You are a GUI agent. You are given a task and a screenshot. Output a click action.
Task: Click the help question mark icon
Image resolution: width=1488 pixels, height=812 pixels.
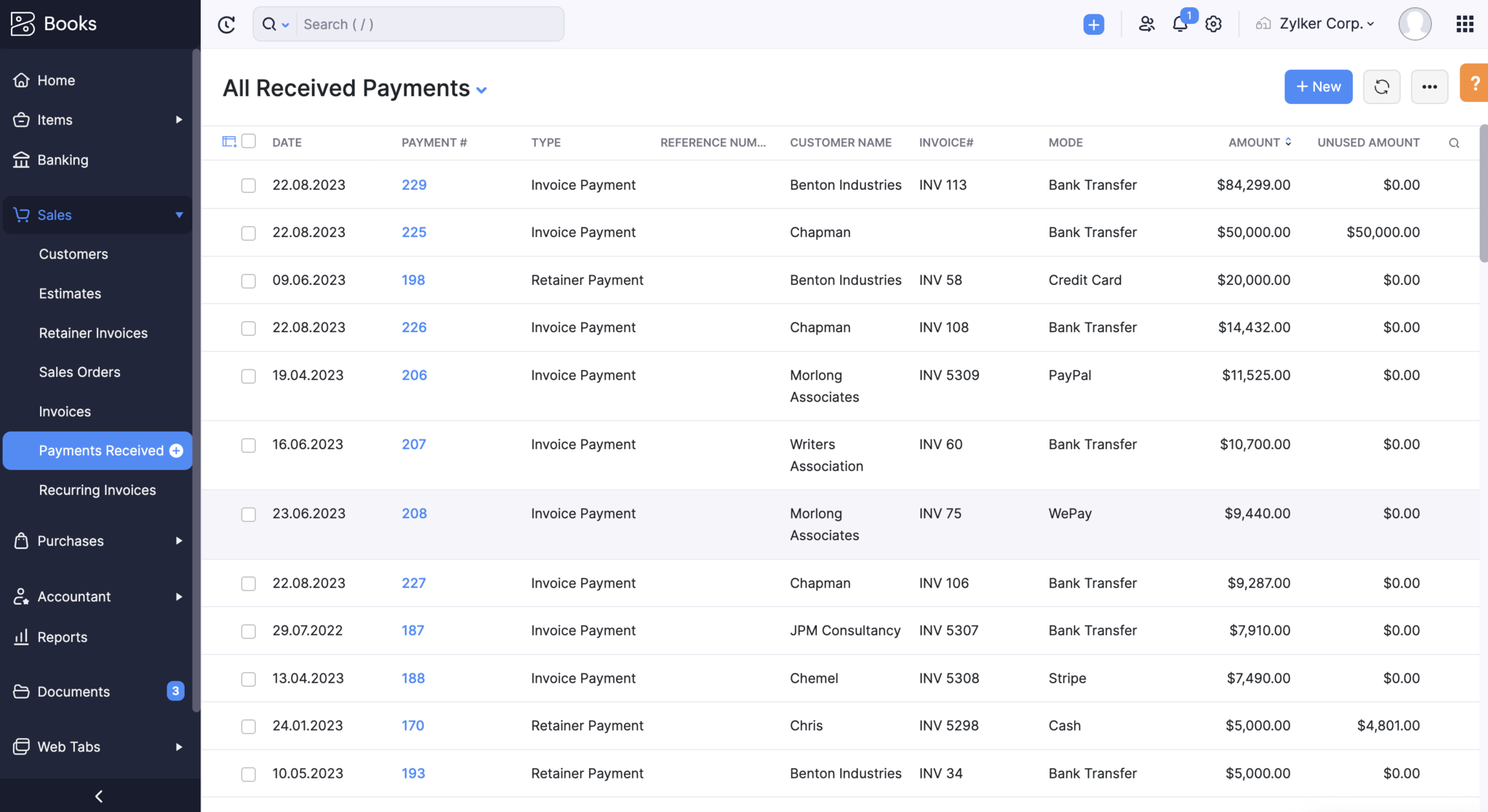point(1475,86)
